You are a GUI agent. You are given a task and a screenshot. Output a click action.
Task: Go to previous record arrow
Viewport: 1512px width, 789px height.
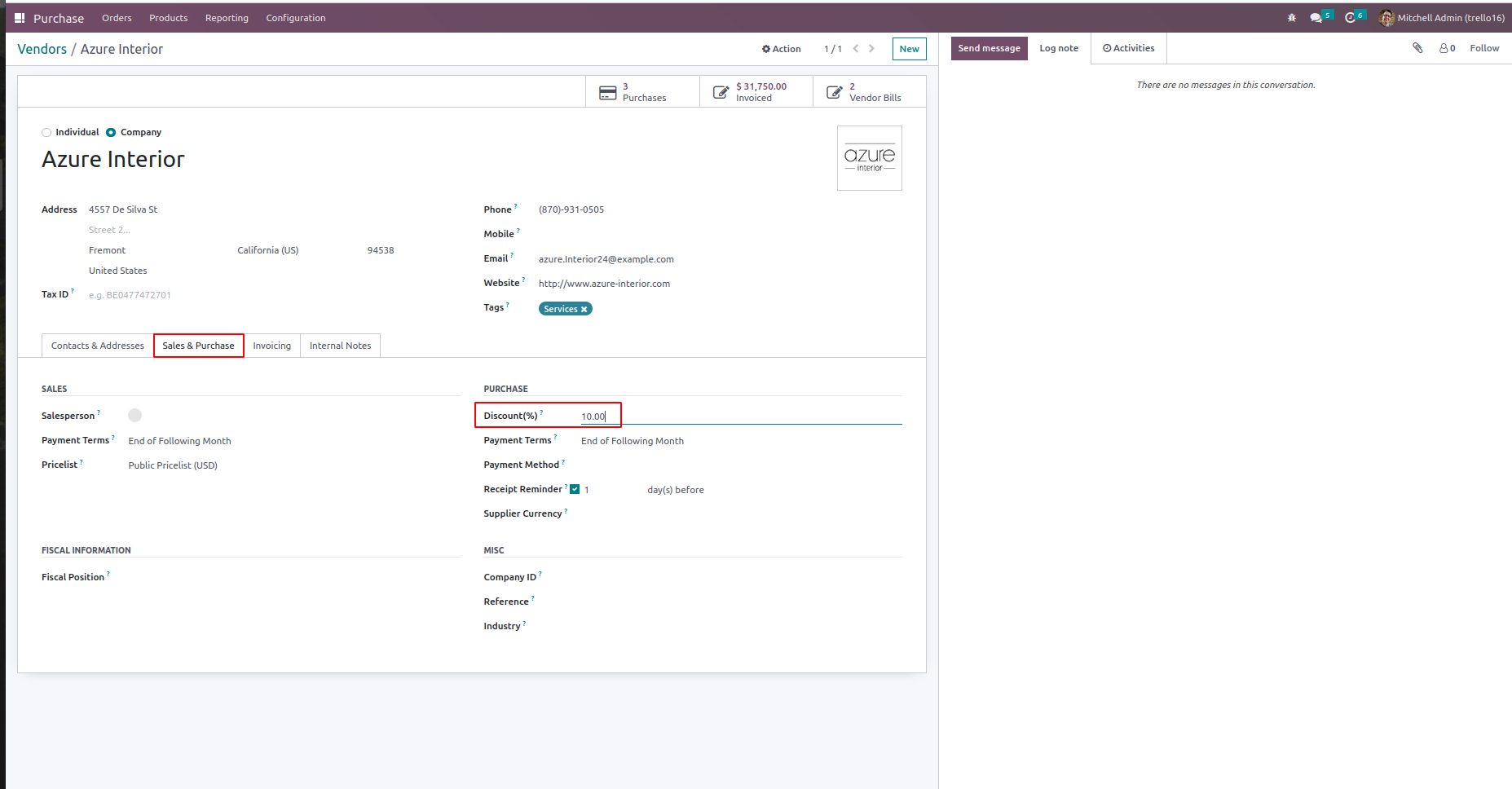[x=856, y=49]
